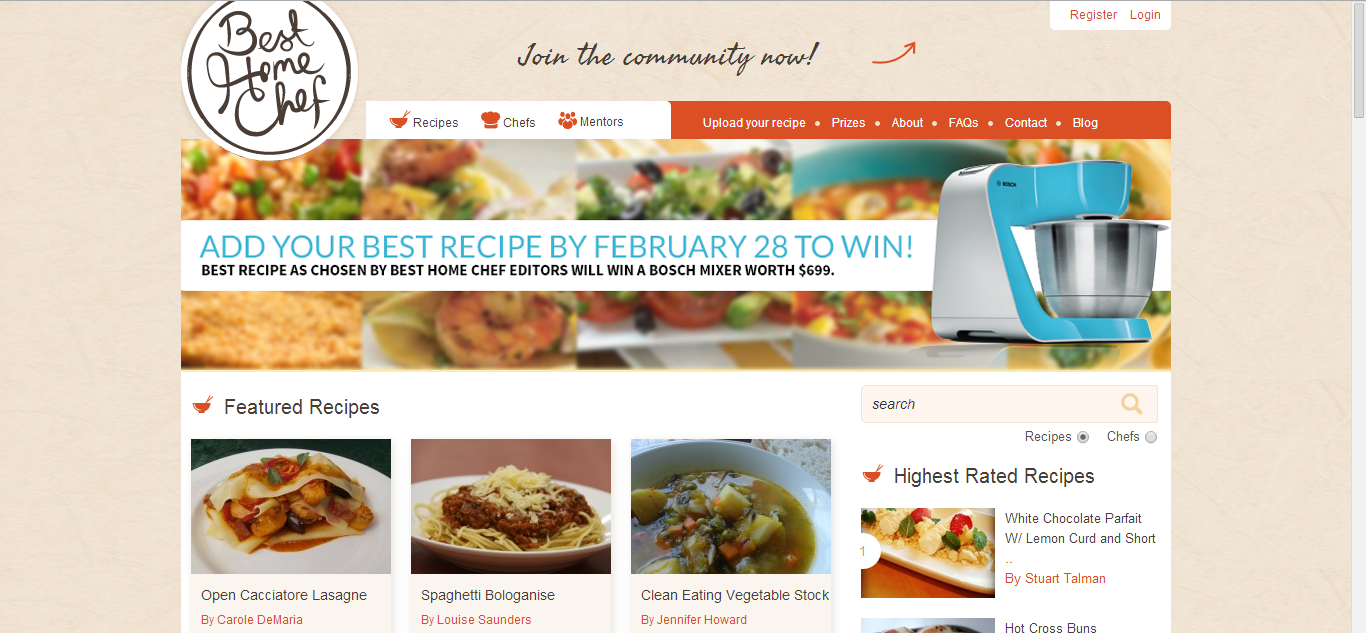Click the orange arrow beside Join the community
Image resolution: width=1366 pixels, height=633 pixels.
[894, 52]
